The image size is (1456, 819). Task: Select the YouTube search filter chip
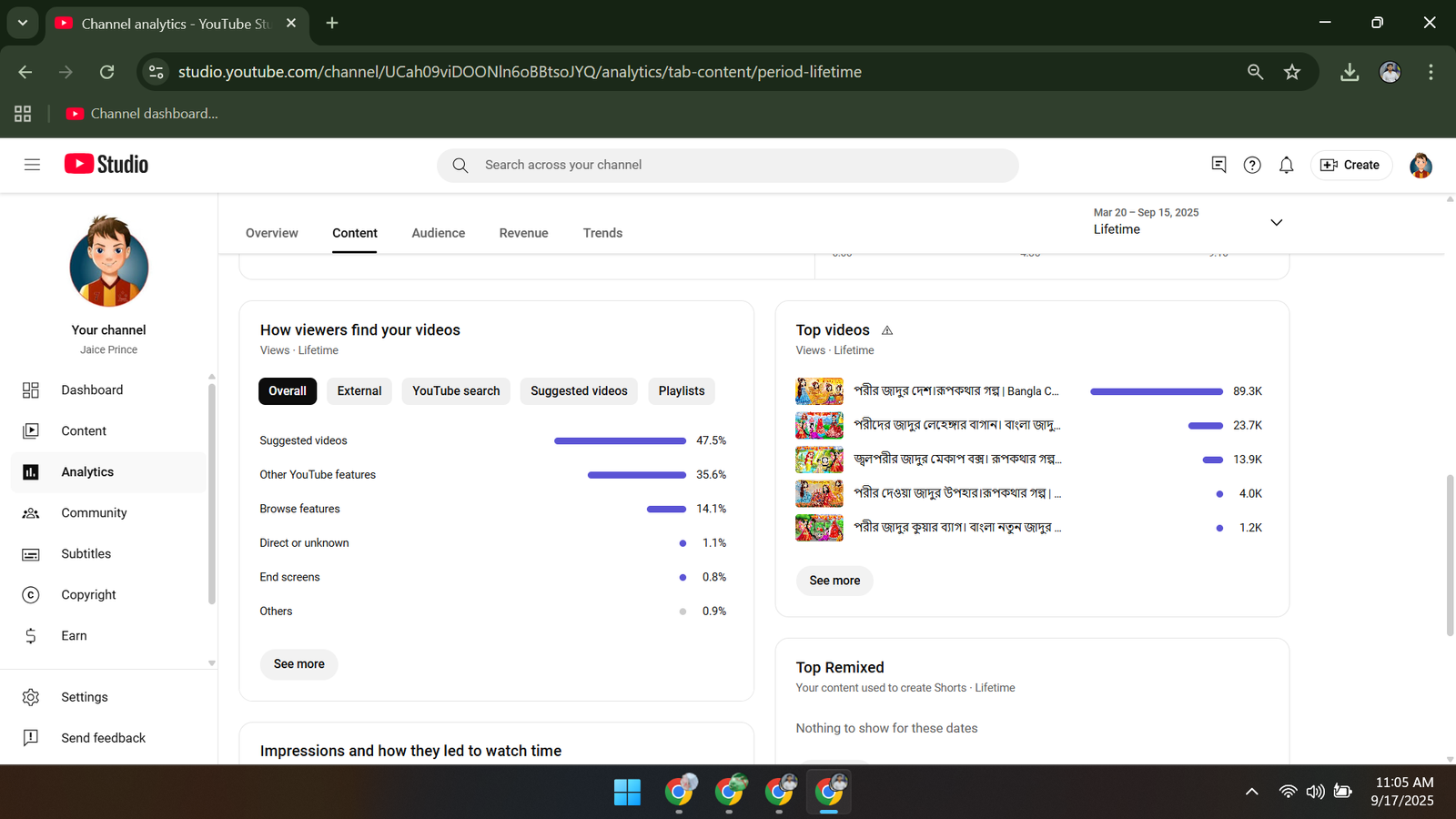click(456, 391)
